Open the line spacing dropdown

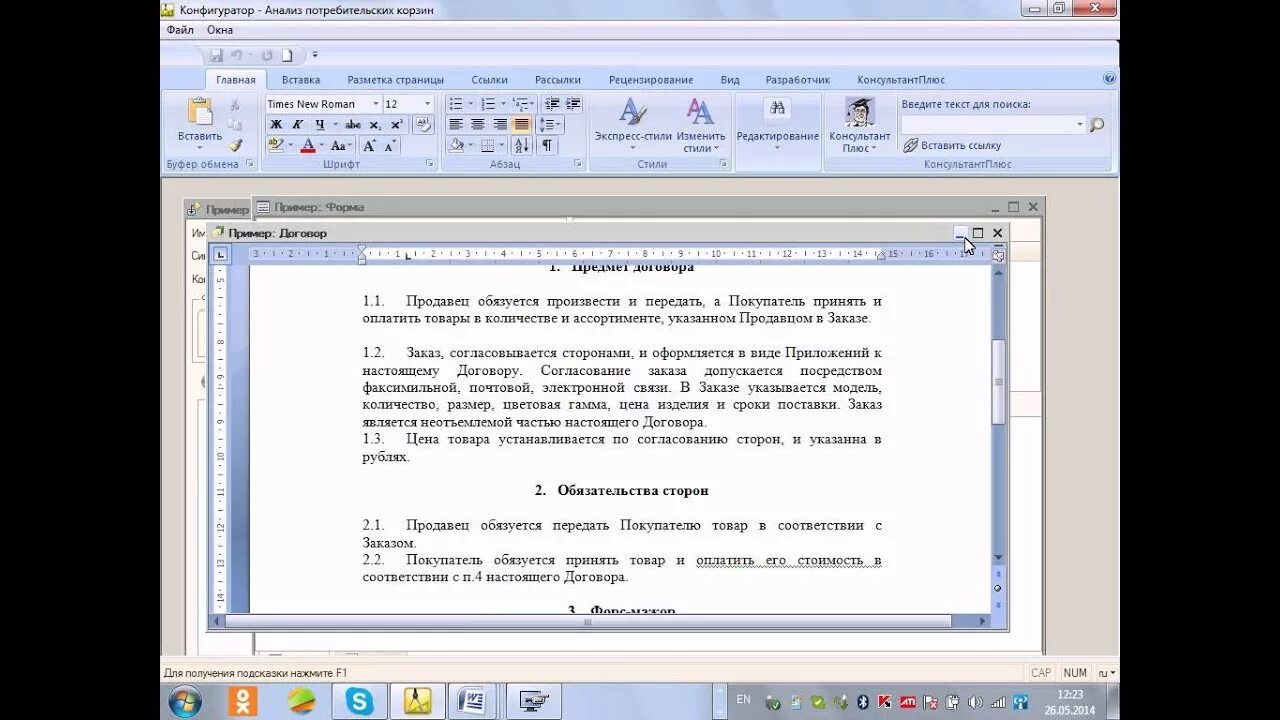point(551,125)
